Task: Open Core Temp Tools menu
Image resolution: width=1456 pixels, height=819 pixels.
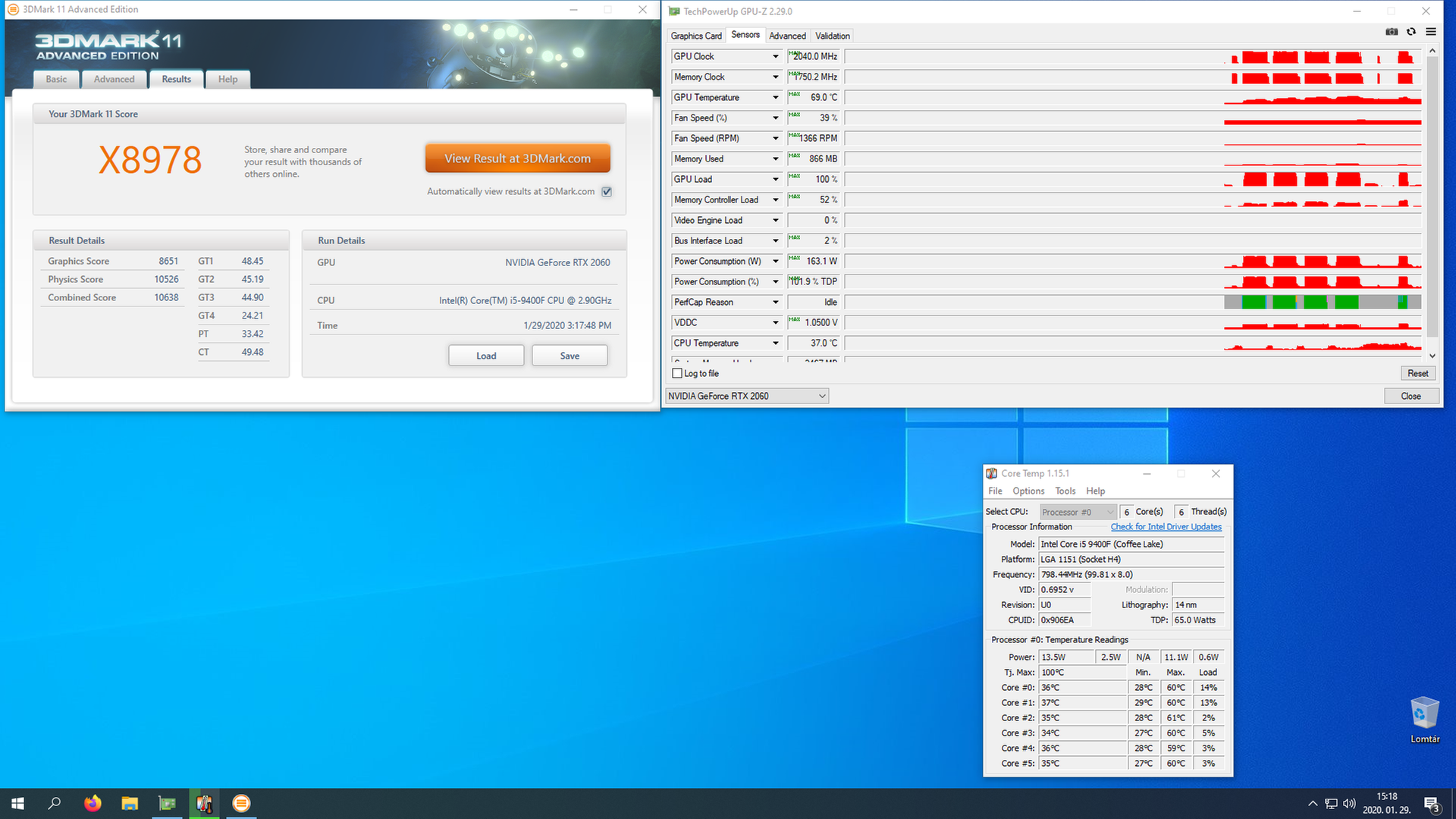Action: coord(1065,491)
